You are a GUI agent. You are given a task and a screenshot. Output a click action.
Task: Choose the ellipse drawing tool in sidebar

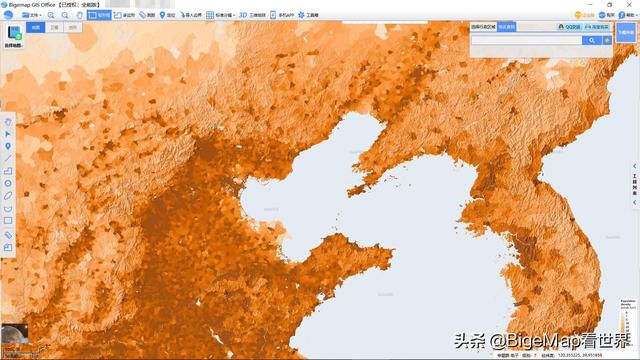[x=8, y=196]
